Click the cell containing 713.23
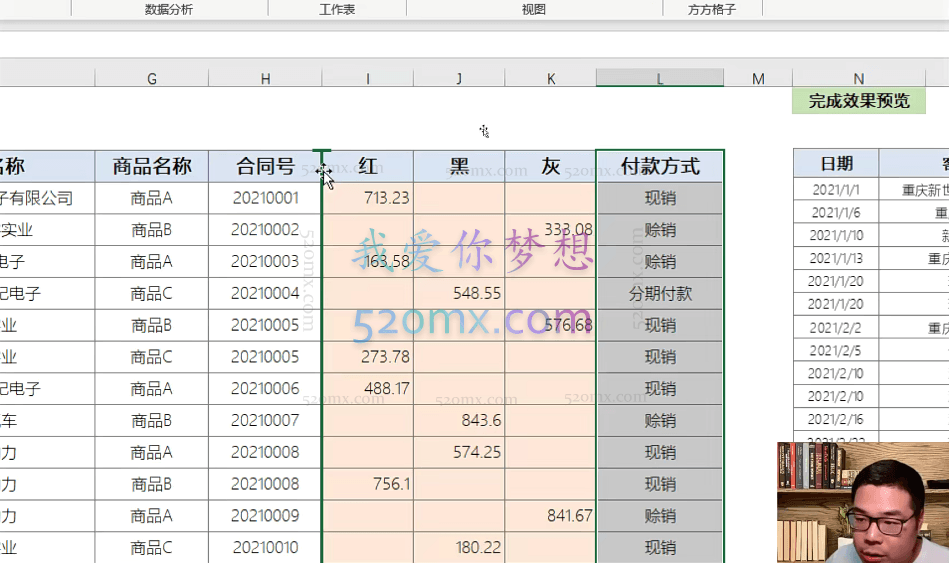This screenshot has width=949, height=563. point(368,198)
